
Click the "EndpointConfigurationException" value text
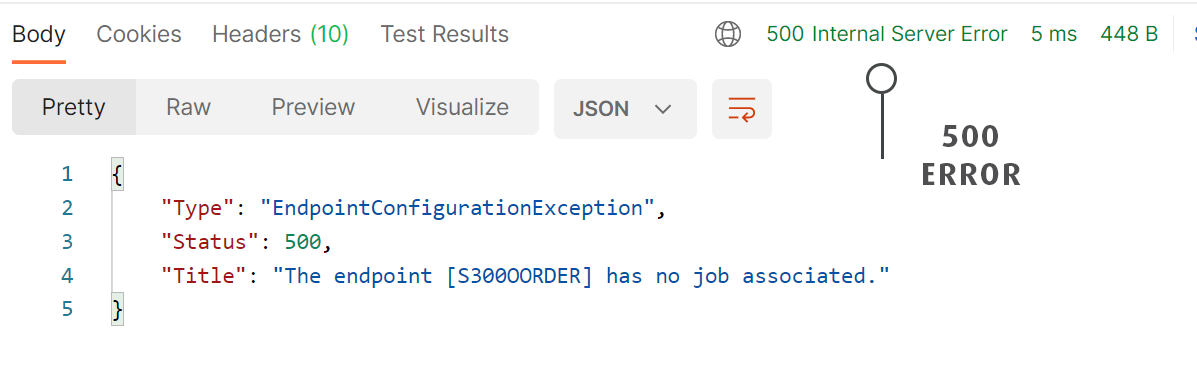(458, 208)
